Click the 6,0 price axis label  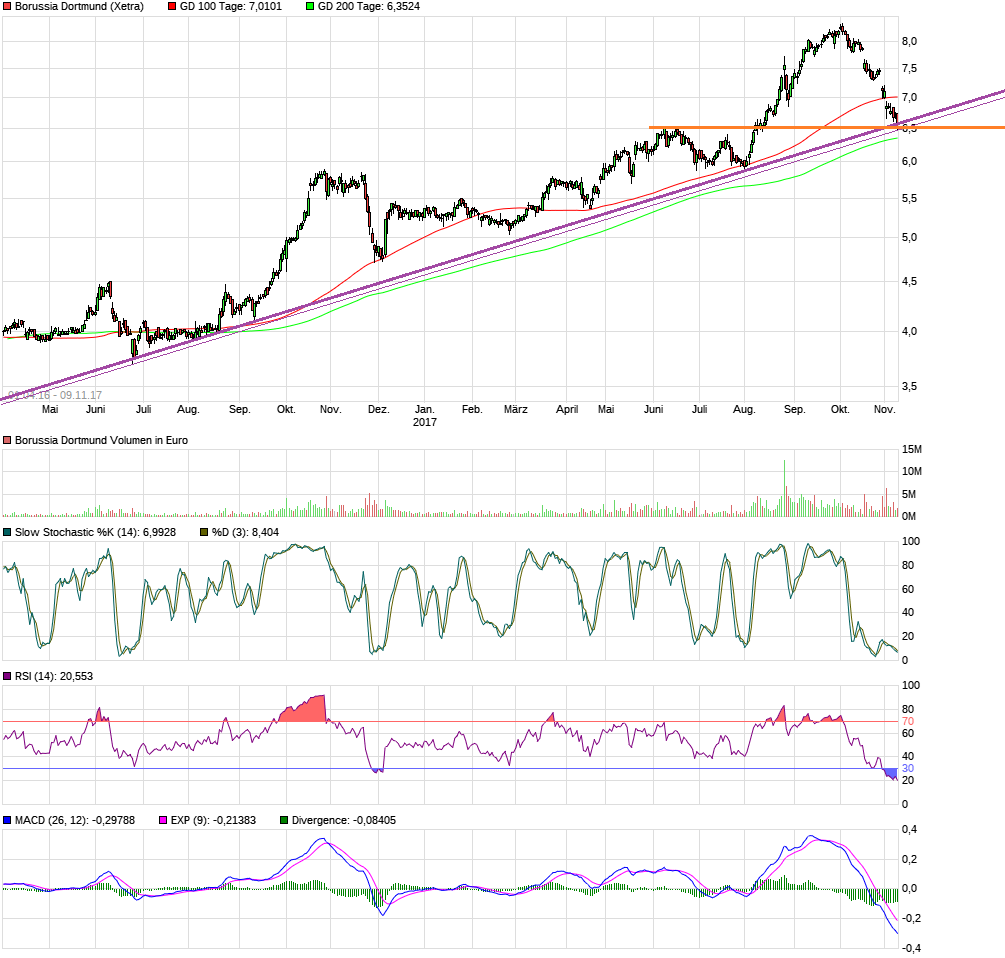click(x=909, y=161)
